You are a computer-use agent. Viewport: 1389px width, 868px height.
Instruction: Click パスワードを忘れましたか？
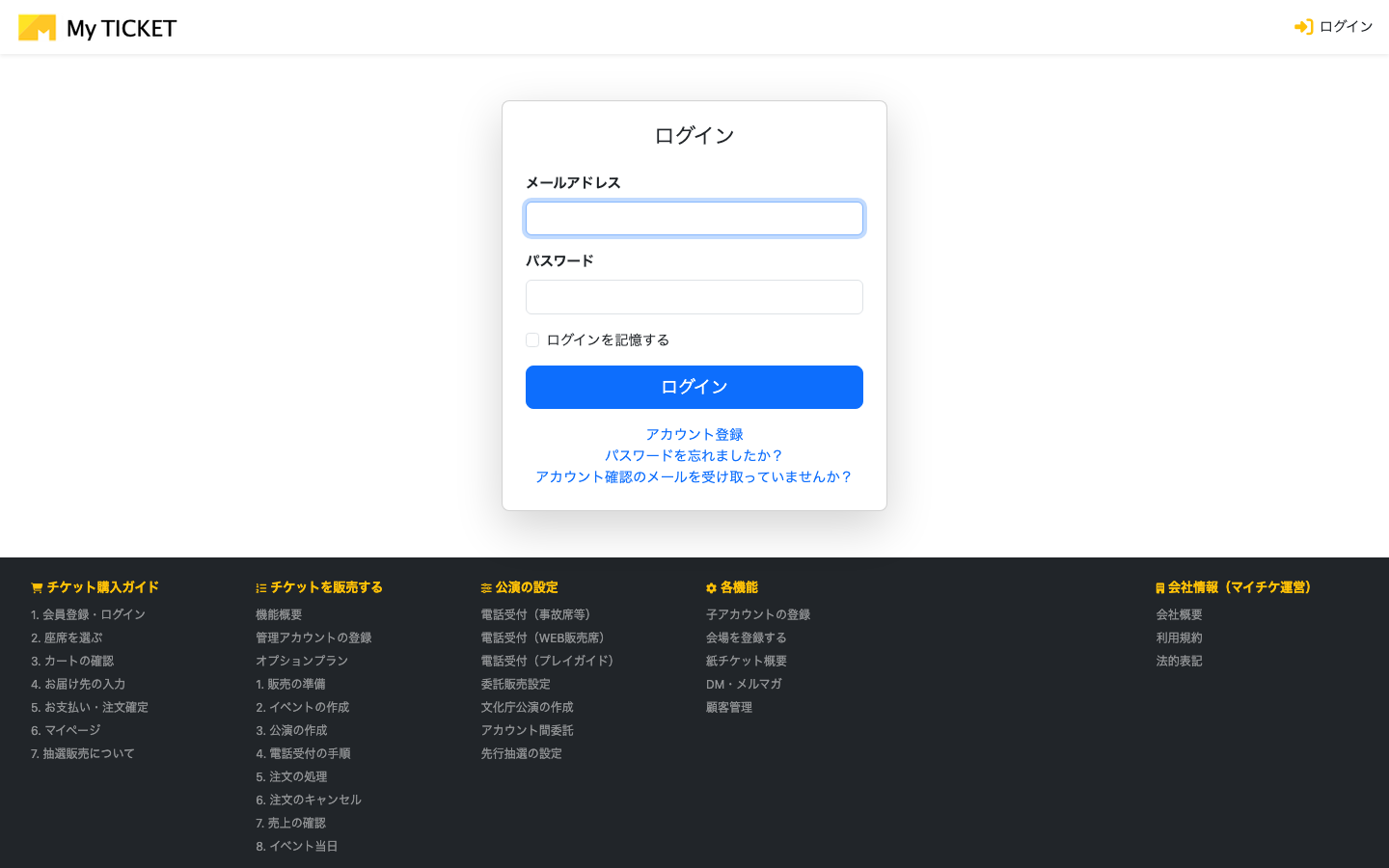click(694, 455)
